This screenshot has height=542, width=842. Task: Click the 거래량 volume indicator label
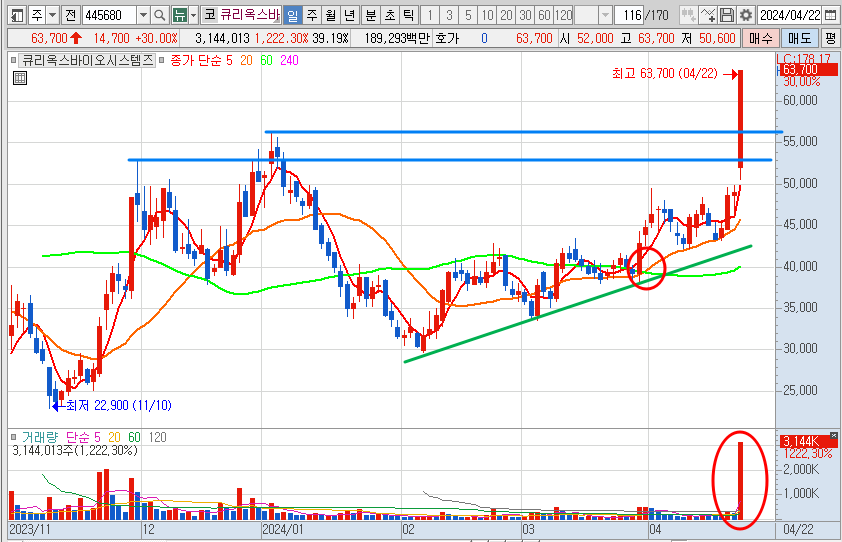40,437
